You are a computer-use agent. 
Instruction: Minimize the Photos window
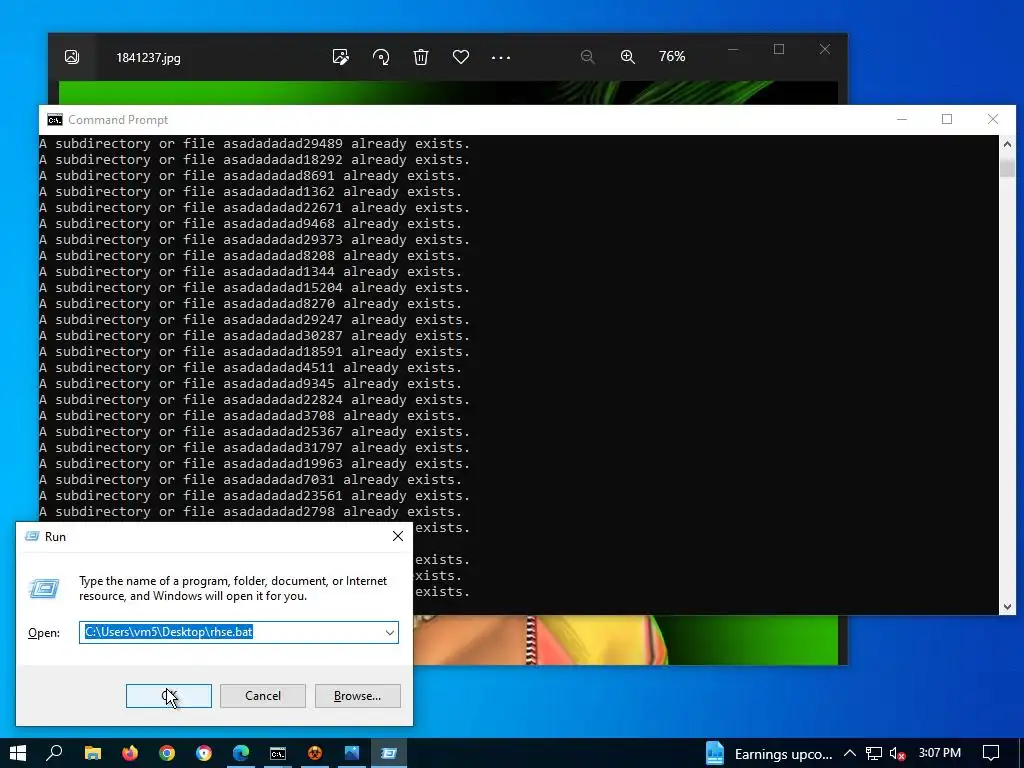pos(733,50)
